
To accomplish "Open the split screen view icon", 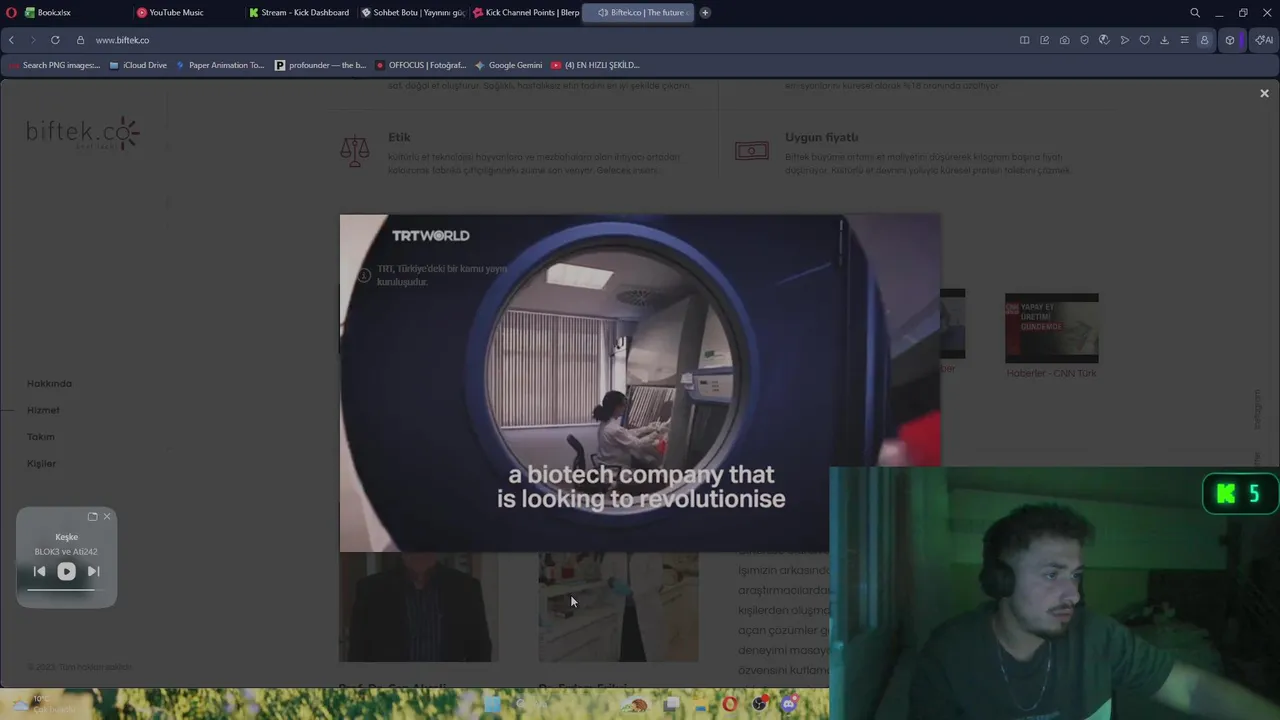I will [1024, 40].
